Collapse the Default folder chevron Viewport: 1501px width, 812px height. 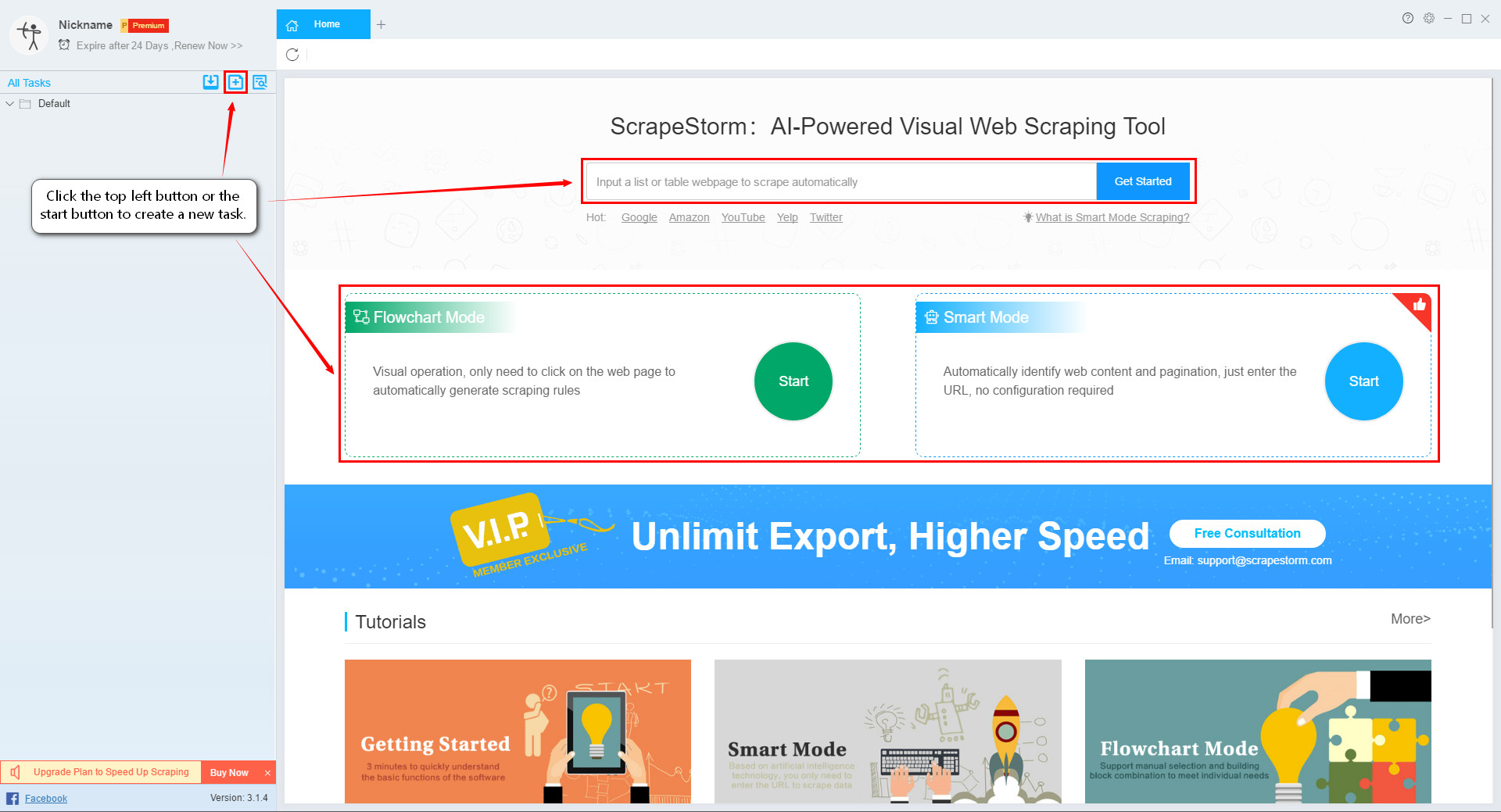tap(9, 103)
